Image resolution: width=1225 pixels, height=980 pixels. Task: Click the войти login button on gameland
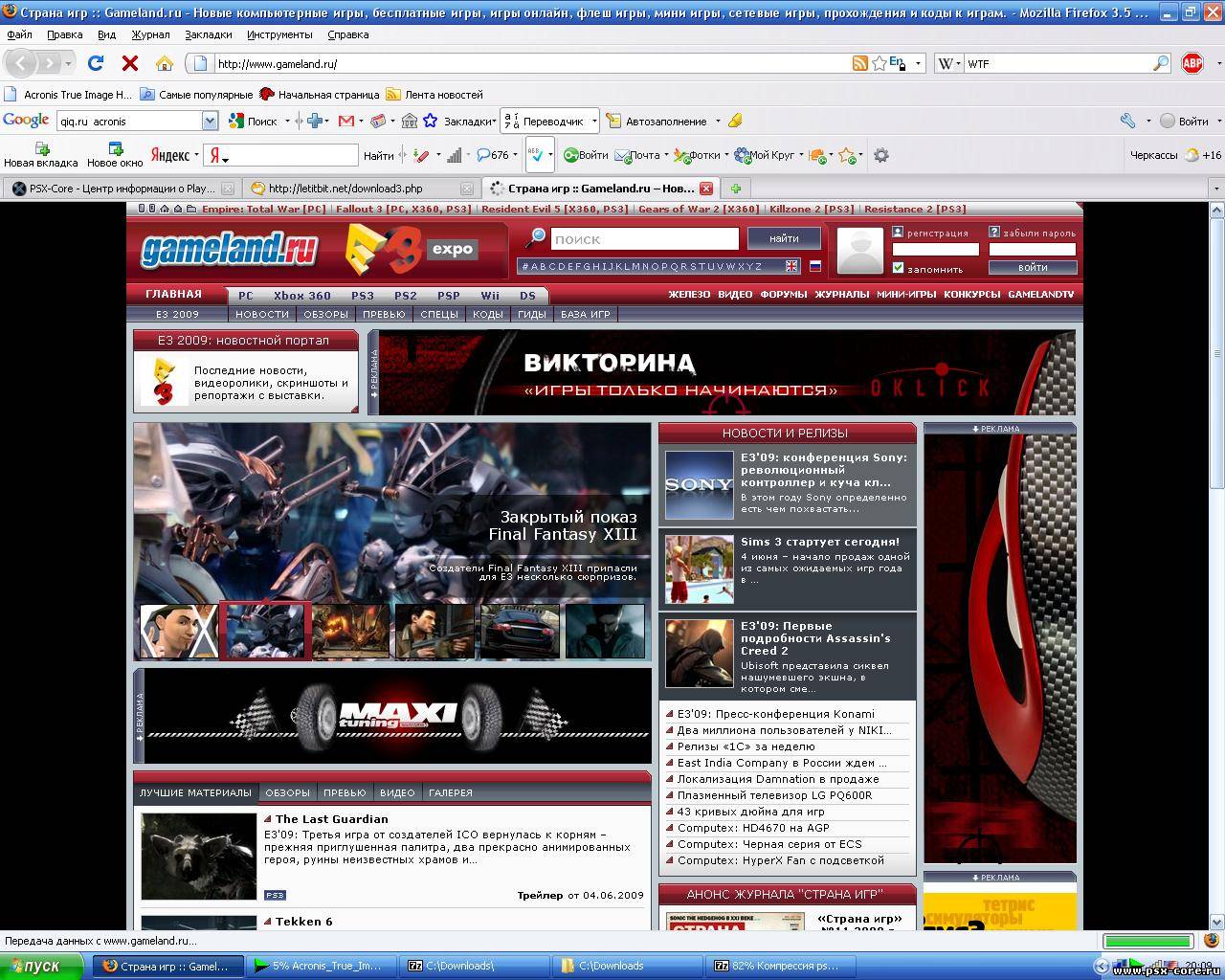(x=1032, y=268)
